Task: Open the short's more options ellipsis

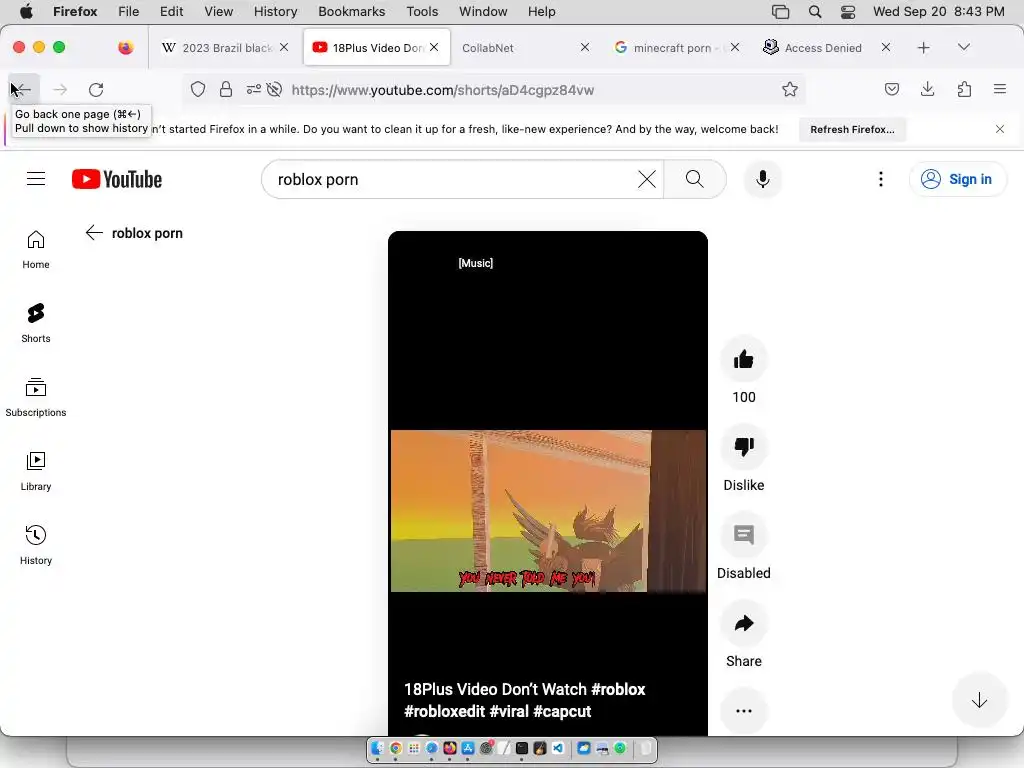Action: pyautogui.click(x=743, y=711)
